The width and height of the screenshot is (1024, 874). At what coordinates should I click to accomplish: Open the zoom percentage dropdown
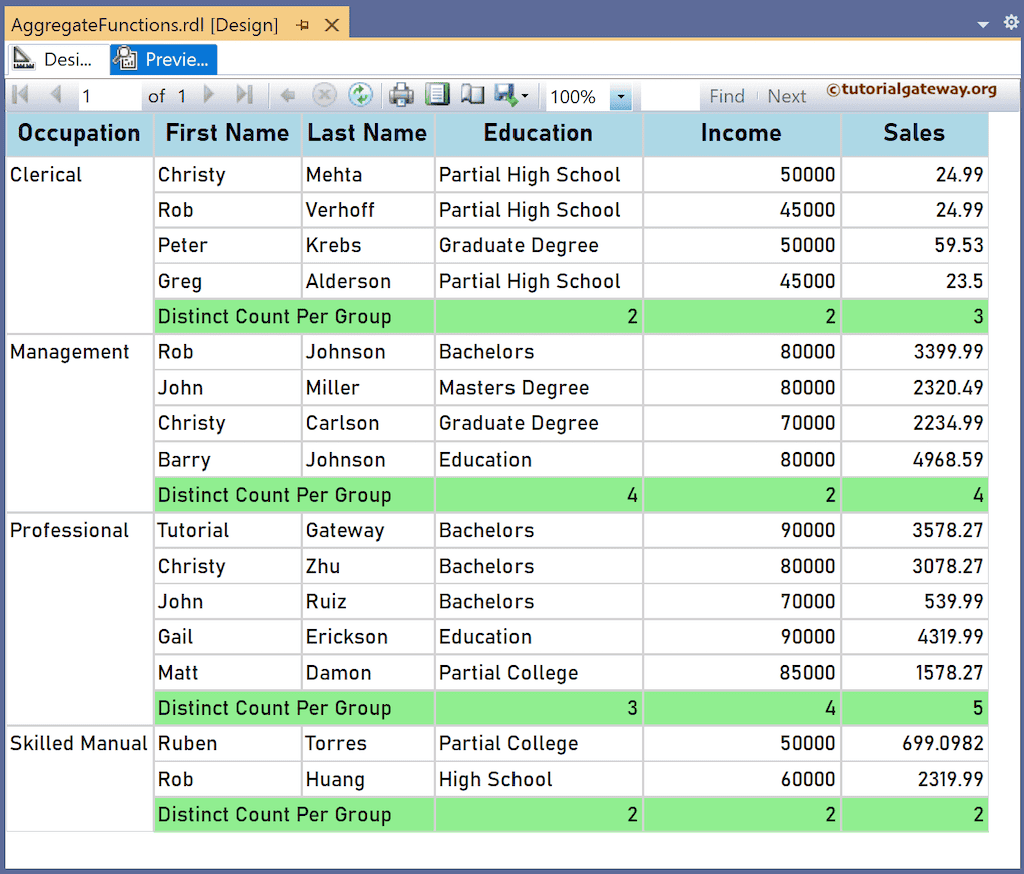pos(621,97)
